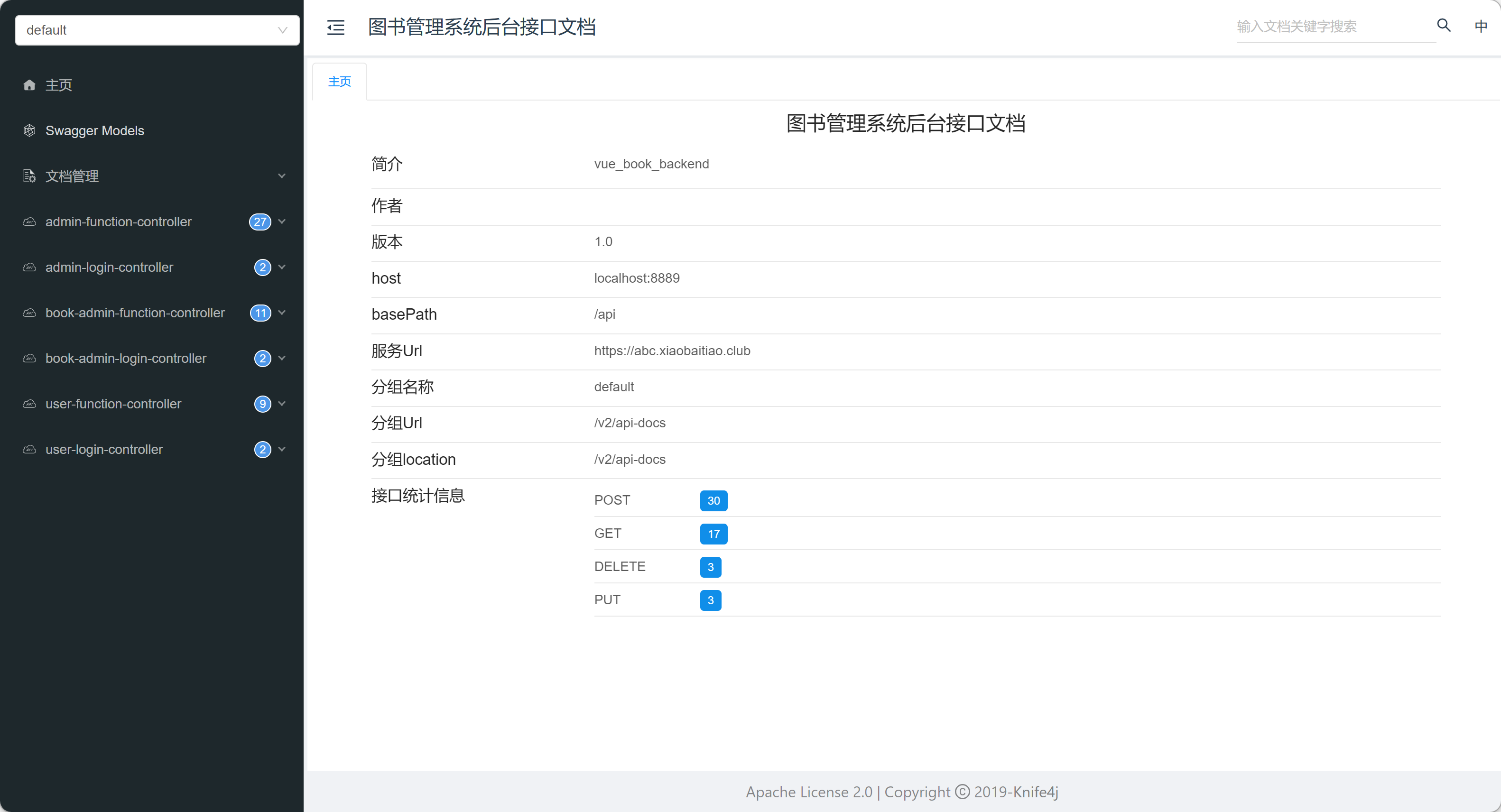Click the cloud icon for user-function-controller
The image size is (1501, 812).
tap(29, 404)
